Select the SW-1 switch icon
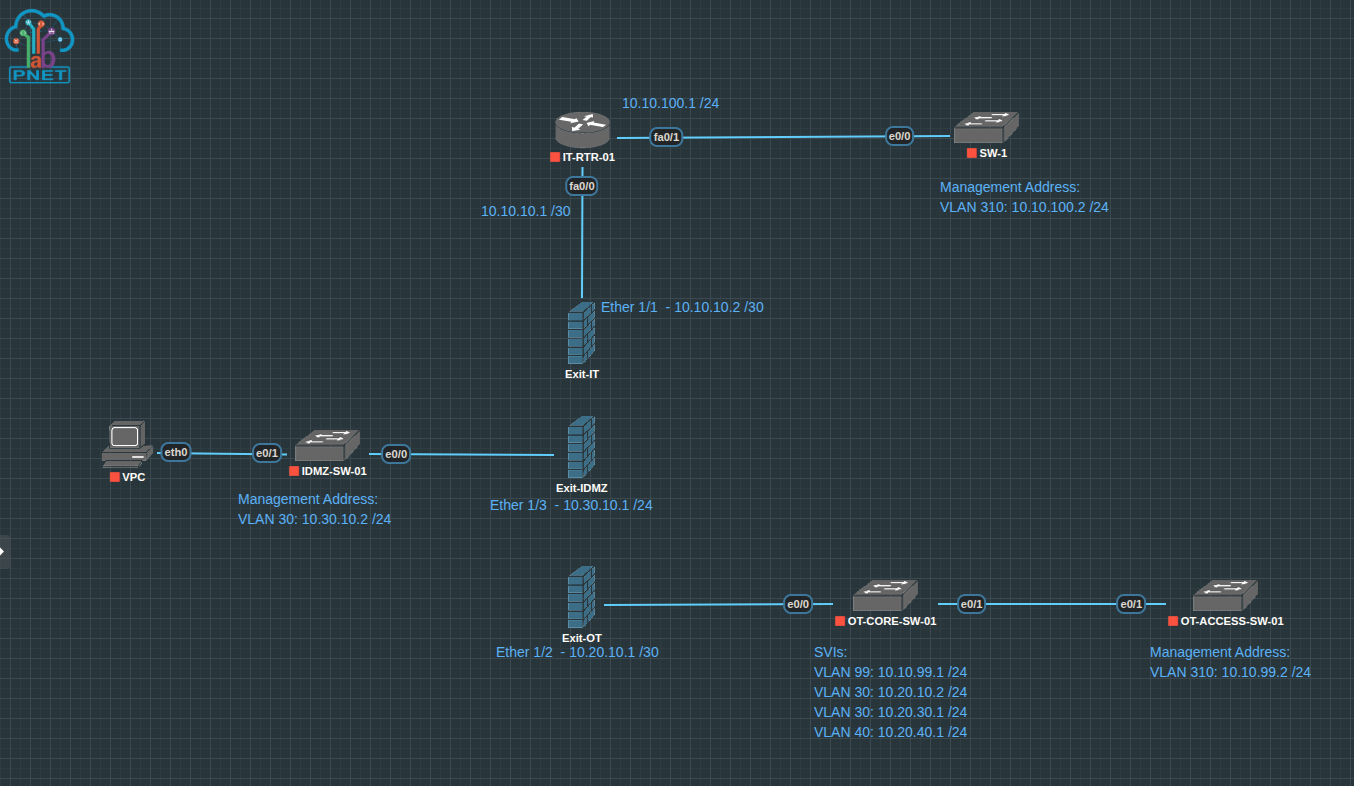This screenshot has height=786, width=1354. click(985, 128)
